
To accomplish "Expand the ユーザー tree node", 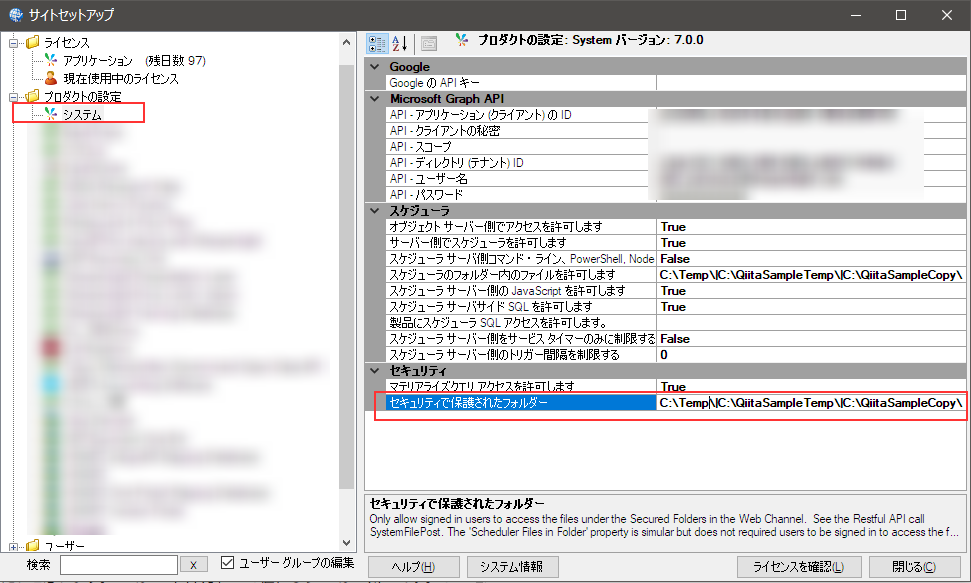I will pyautogui.click(x=13, y=547).
